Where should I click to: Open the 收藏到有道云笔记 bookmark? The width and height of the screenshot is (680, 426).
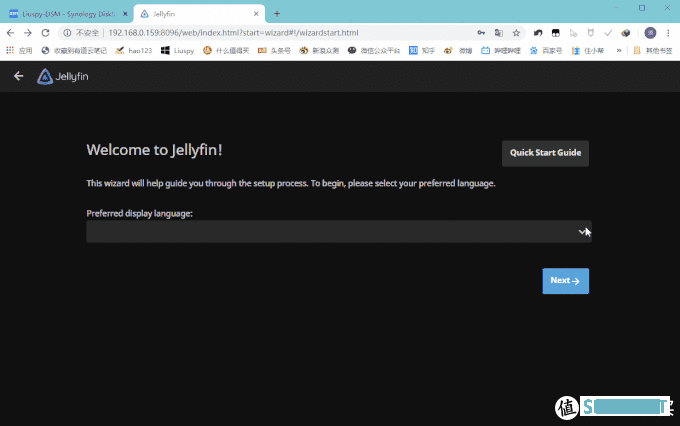click(x=74, y=50)
